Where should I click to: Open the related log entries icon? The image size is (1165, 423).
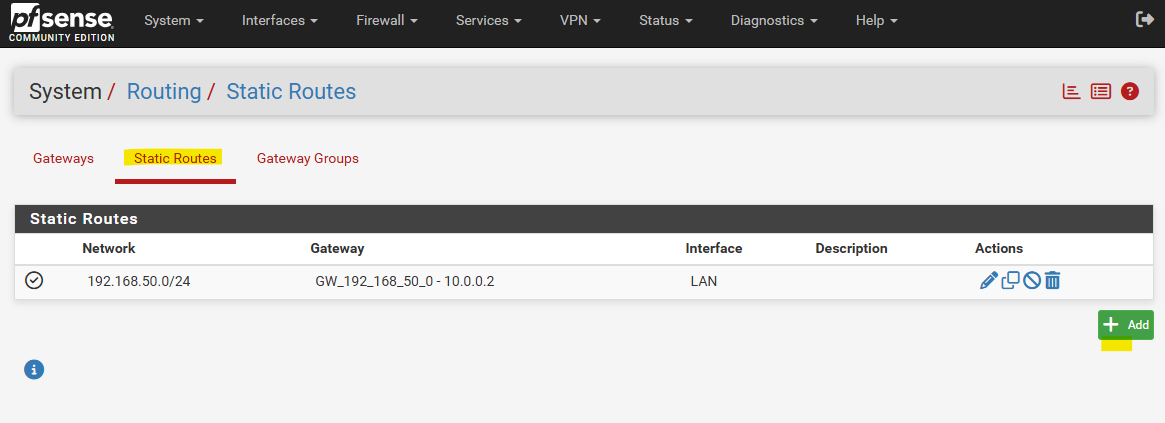coord(1100,91)
